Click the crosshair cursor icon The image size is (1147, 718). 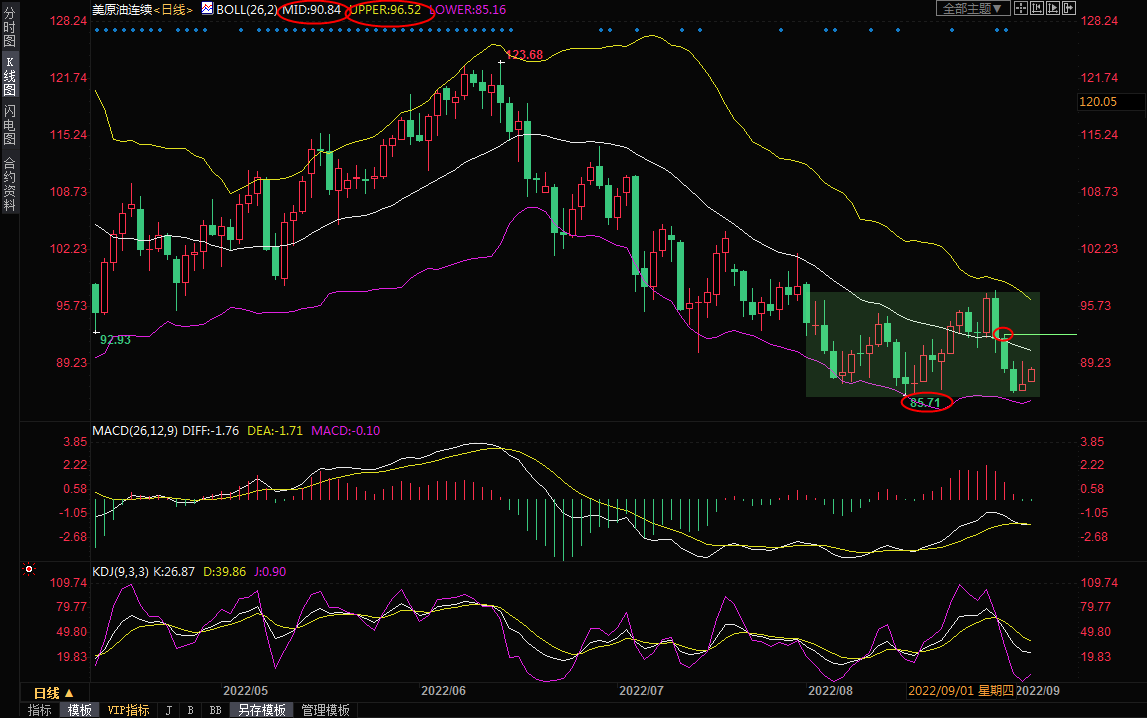[x=1021, y=8]
